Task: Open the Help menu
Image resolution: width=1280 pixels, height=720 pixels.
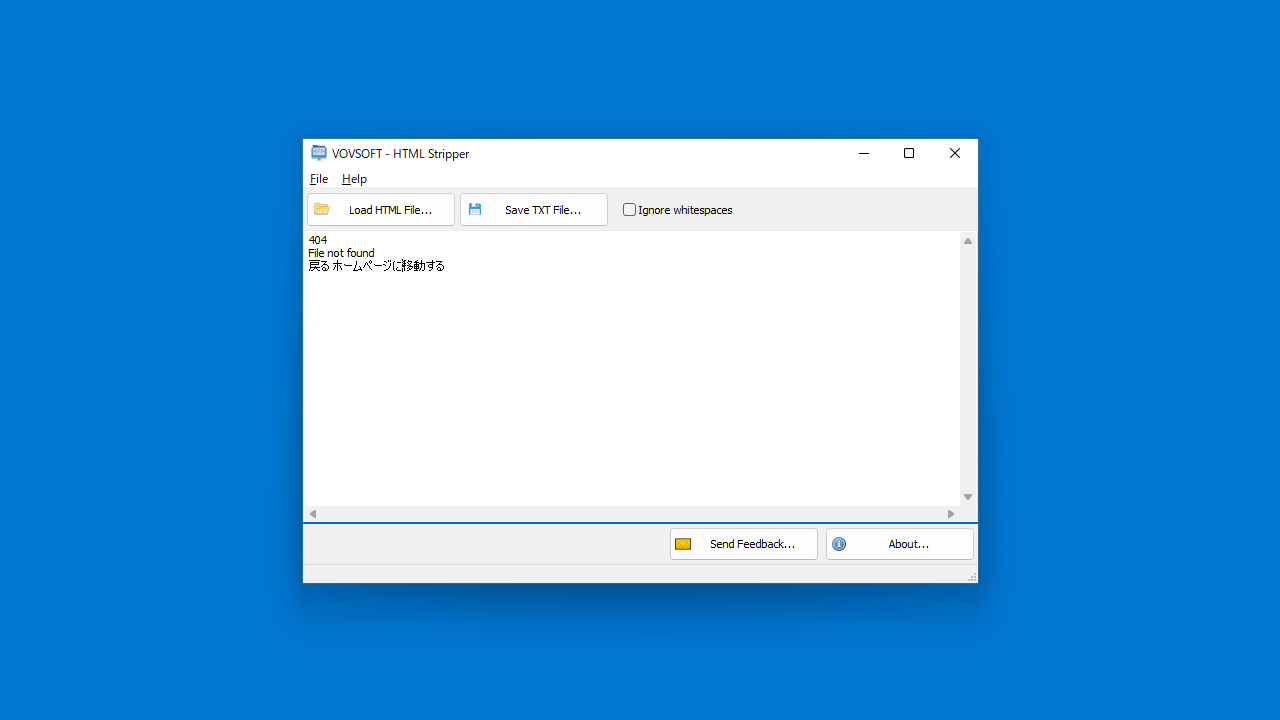Action: 354,179
